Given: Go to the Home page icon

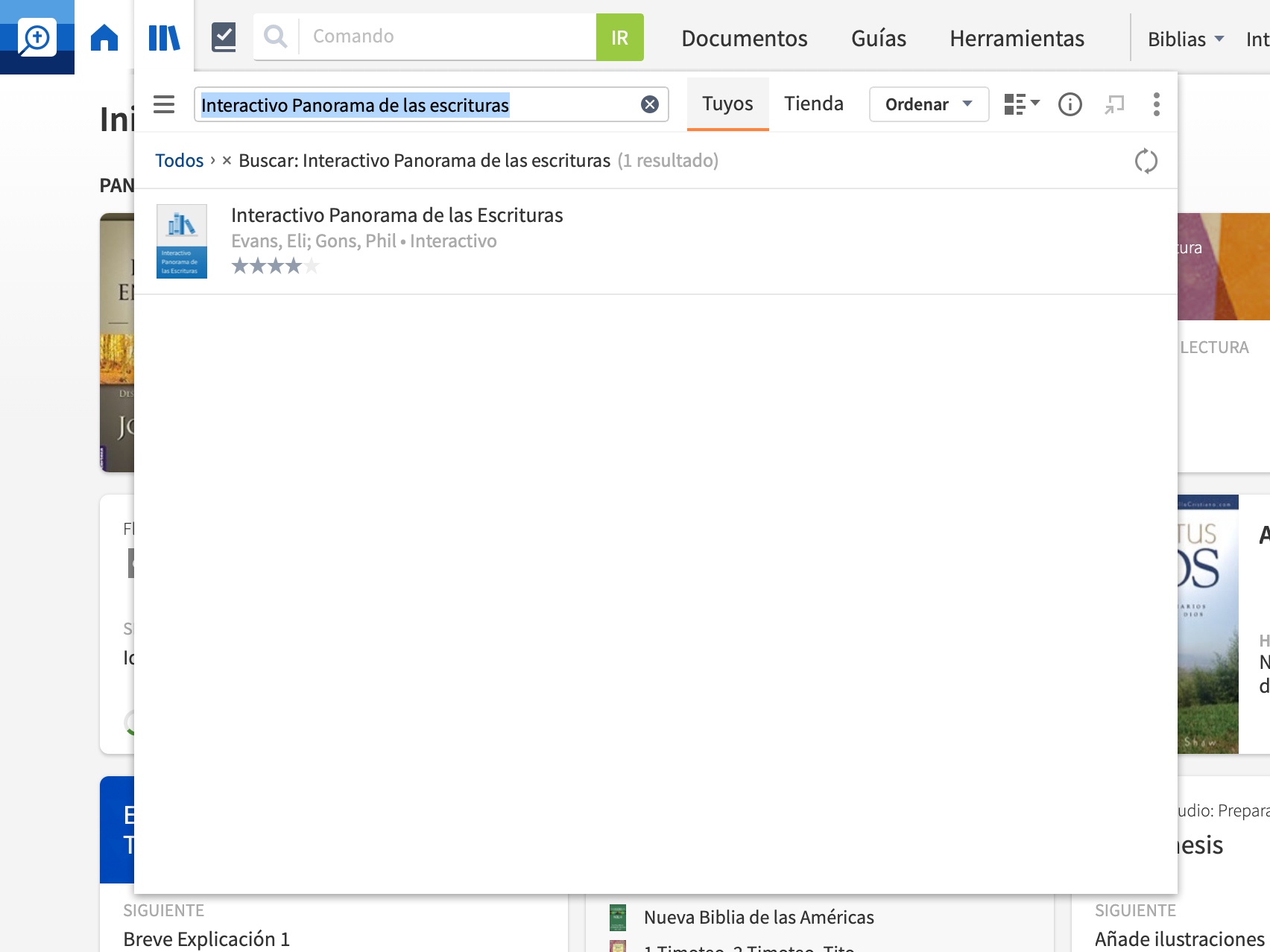Looking at the screenshot, I should pos(104,37).
